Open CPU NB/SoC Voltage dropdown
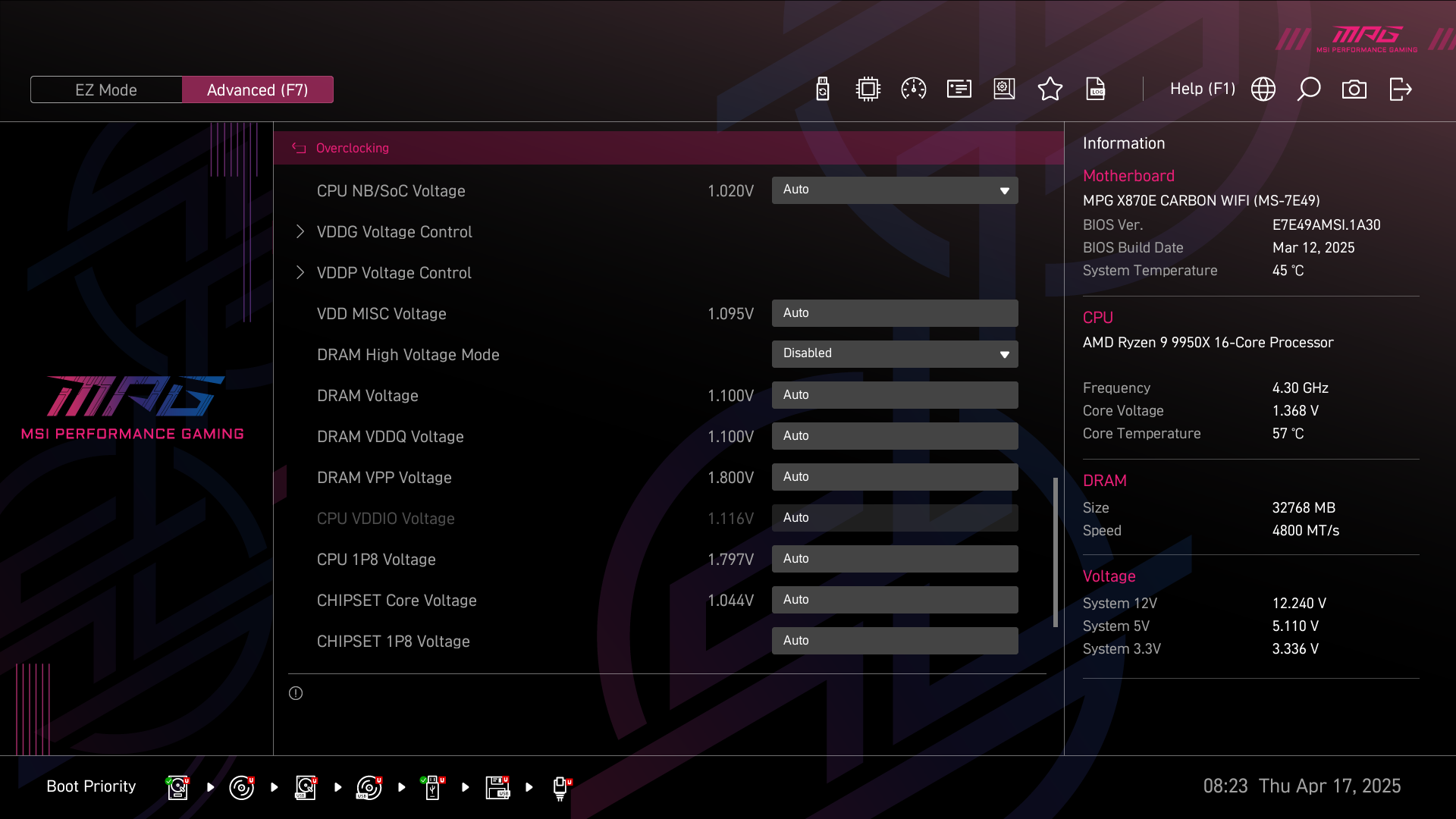The width and height of the screenshot is (1456, 819). (895, 190)
